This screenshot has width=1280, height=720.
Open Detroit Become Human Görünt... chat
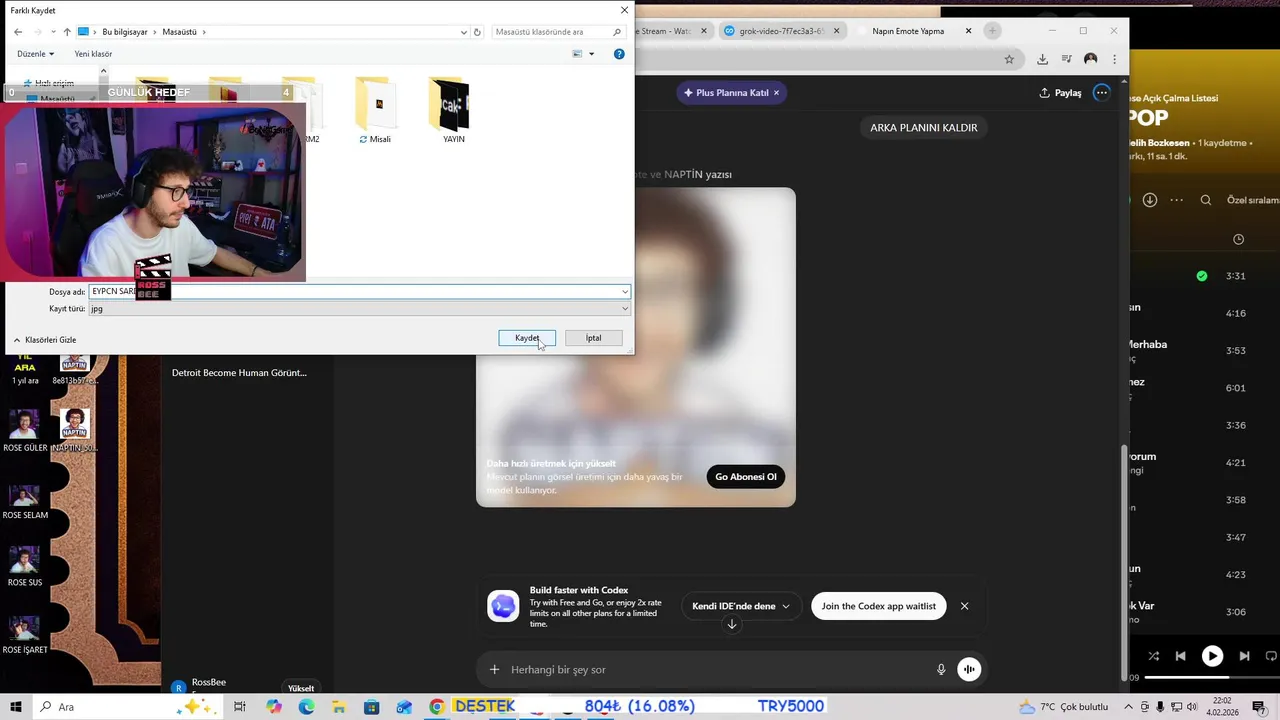pos(239,373)
